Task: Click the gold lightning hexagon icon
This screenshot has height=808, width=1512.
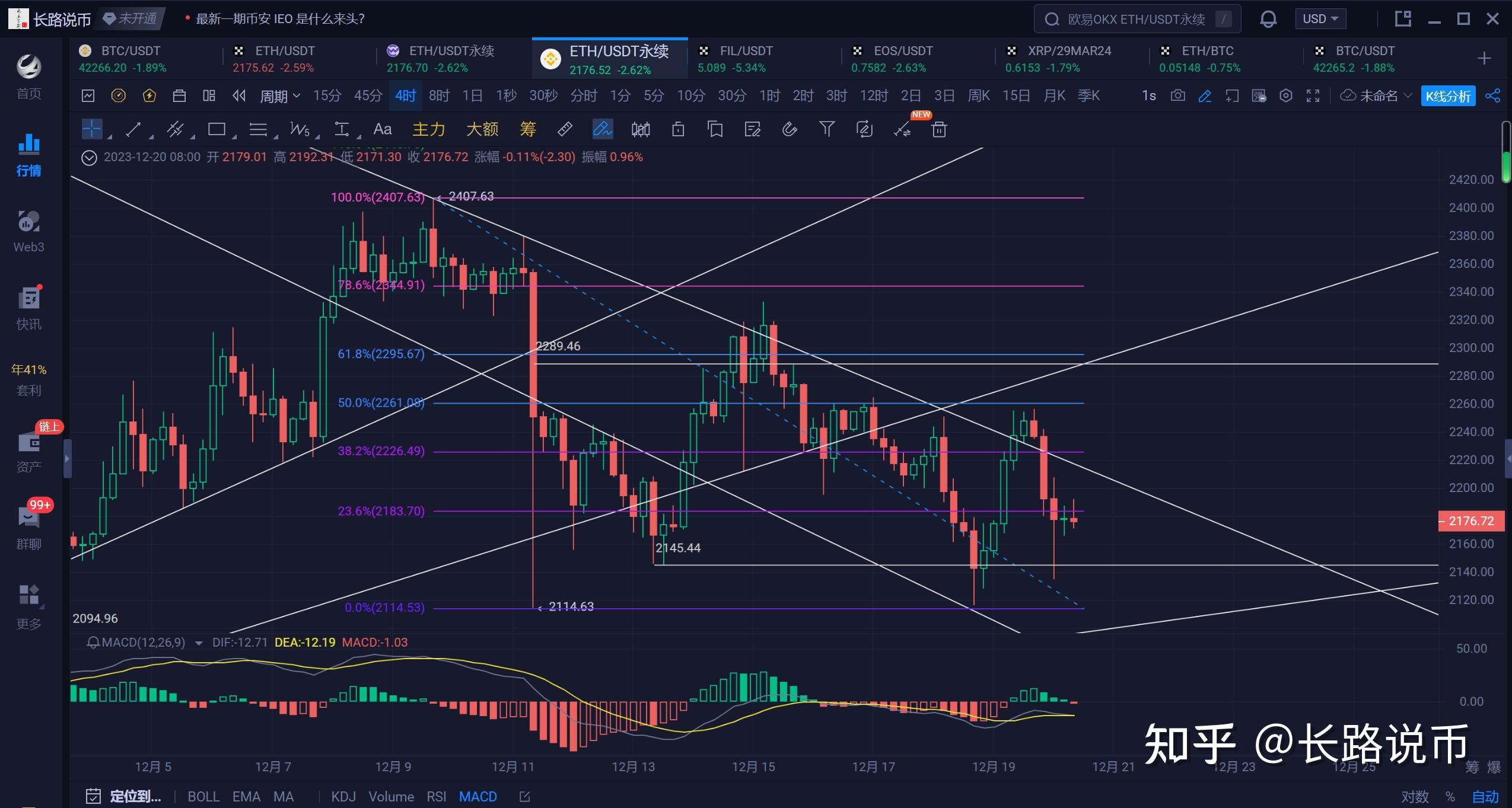Action: coord(149,95)
